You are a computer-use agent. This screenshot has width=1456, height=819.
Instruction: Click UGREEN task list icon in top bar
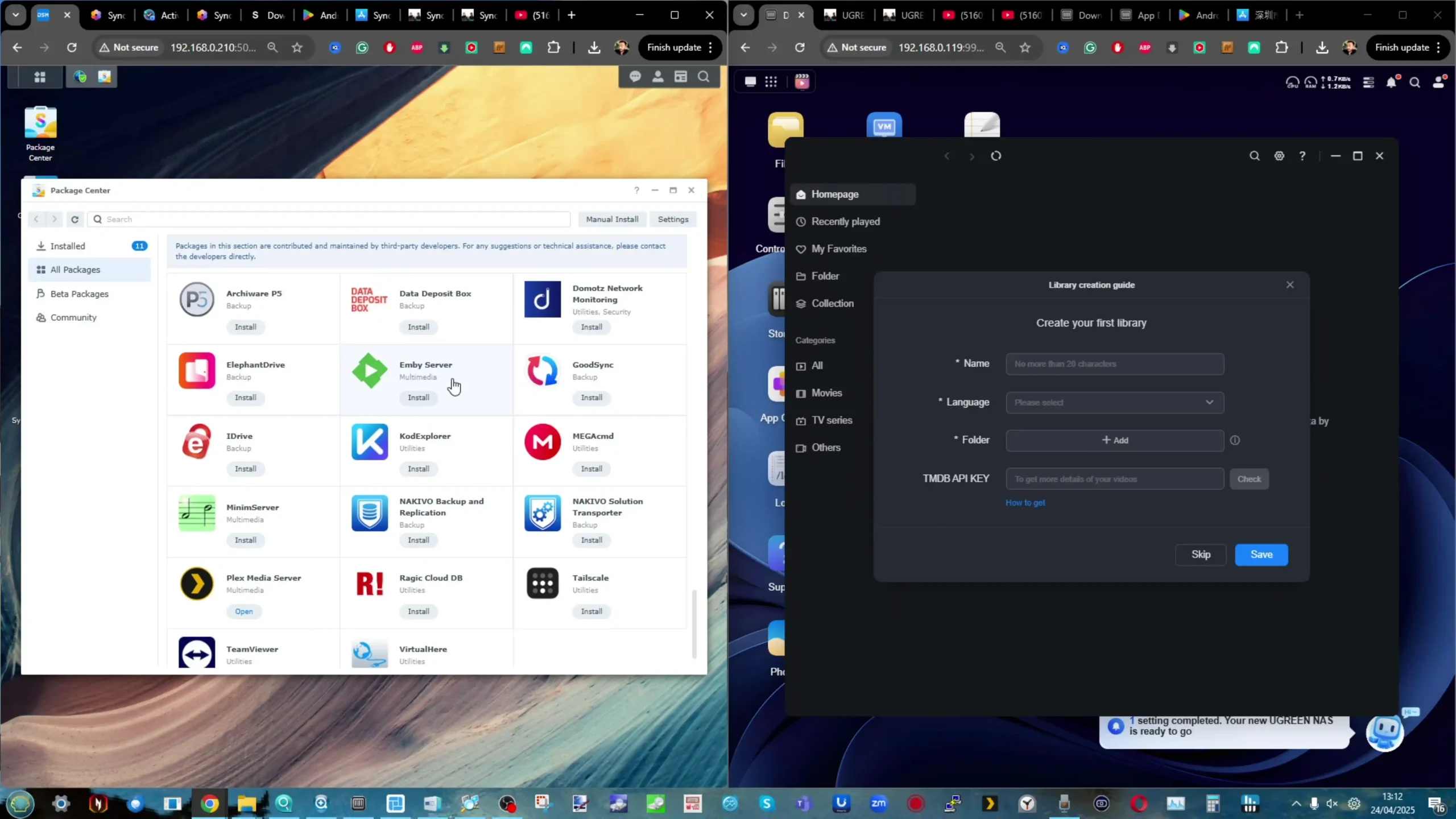click(1368, 82)
